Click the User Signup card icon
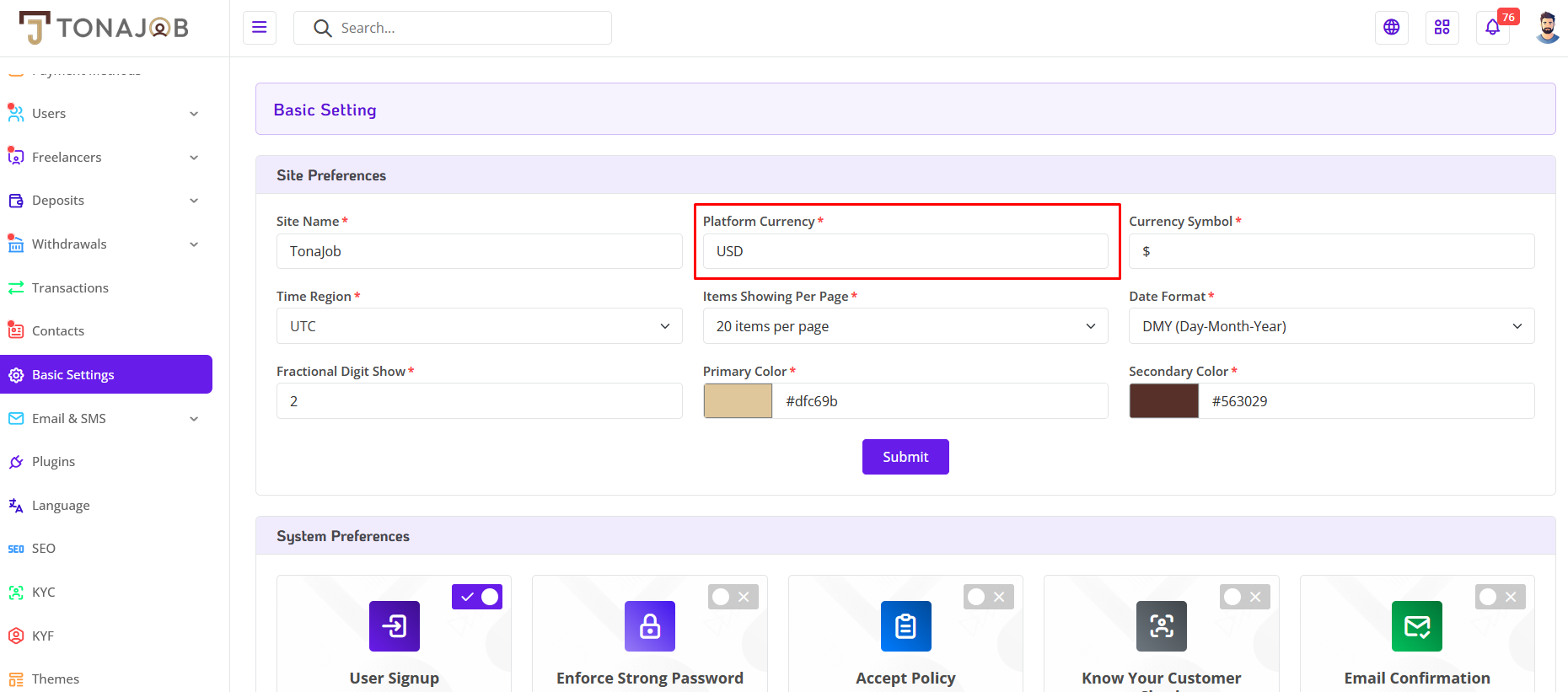The height and width of the screenshot is (692, 1568). click(395, 626)
